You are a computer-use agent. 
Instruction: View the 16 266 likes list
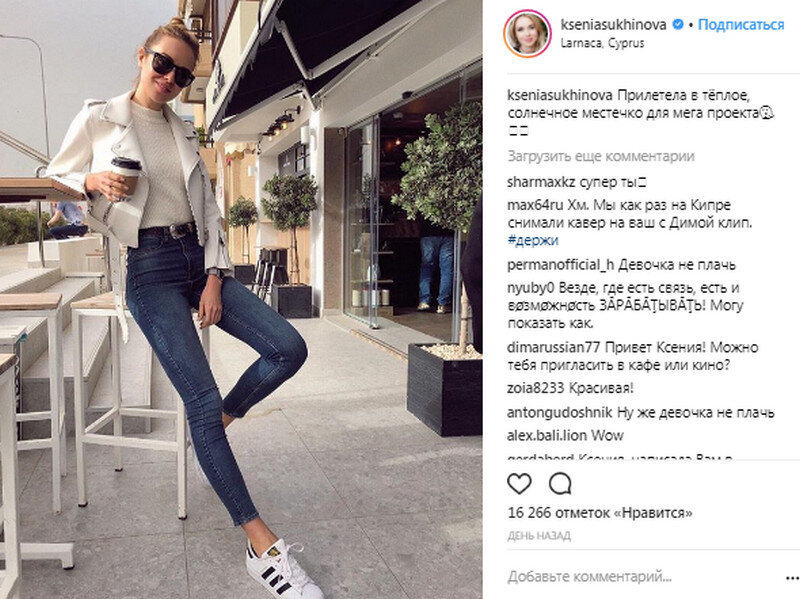click(600, 512)
